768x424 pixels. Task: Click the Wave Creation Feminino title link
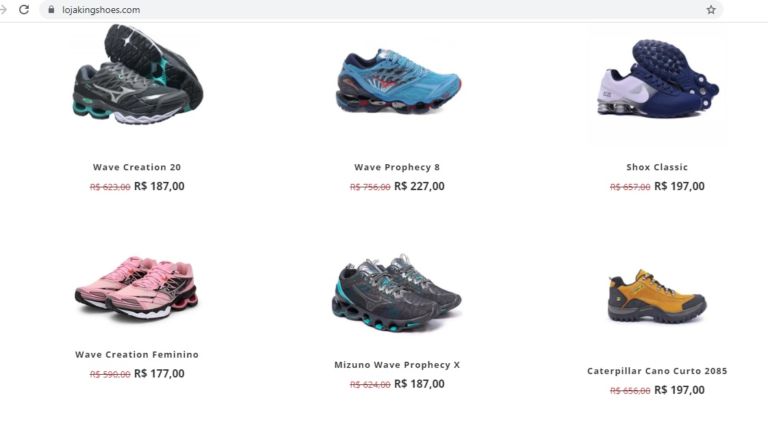[x=137, y=354]
